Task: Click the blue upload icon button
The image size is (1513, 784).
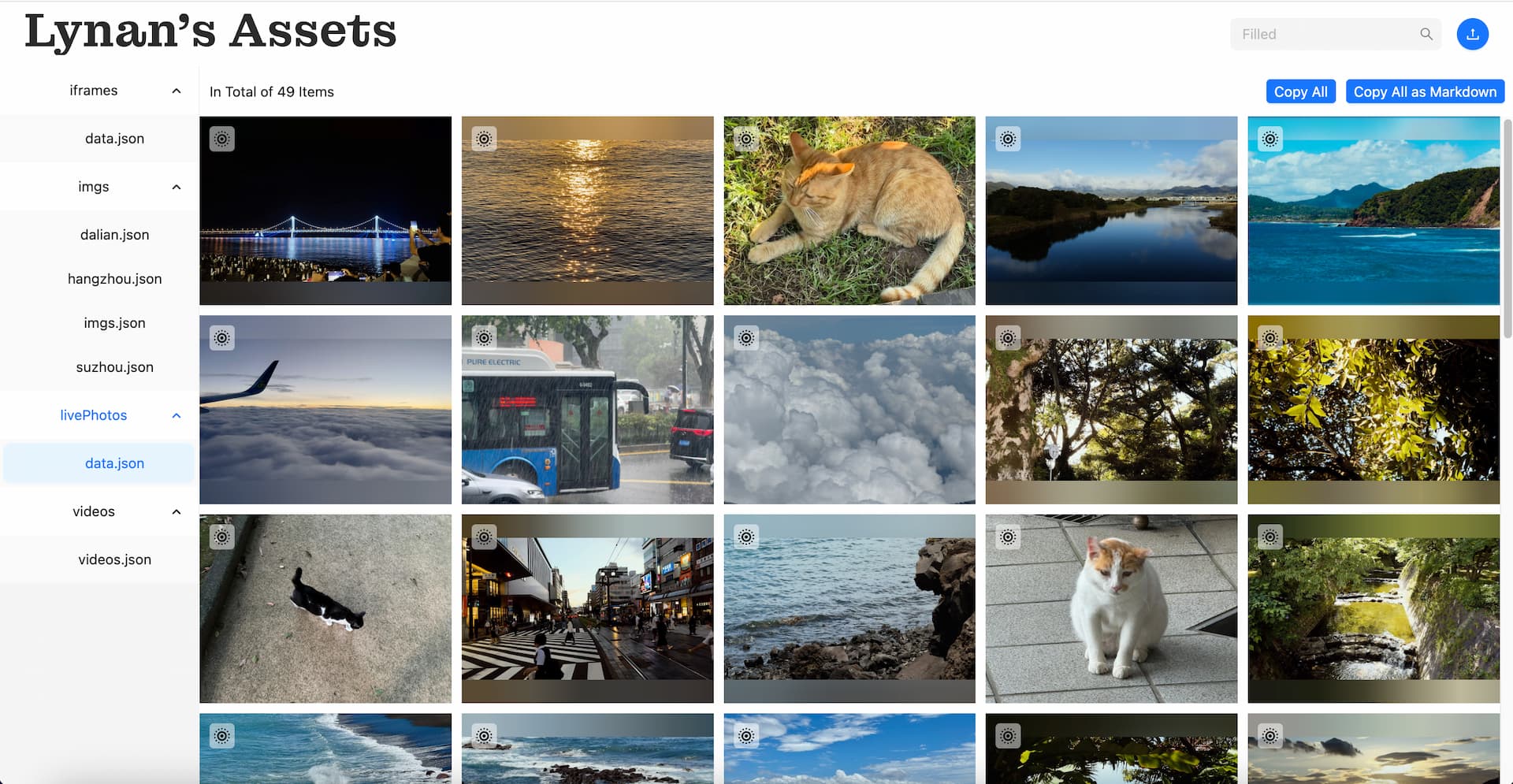Action: click(x=1472, y=34)
